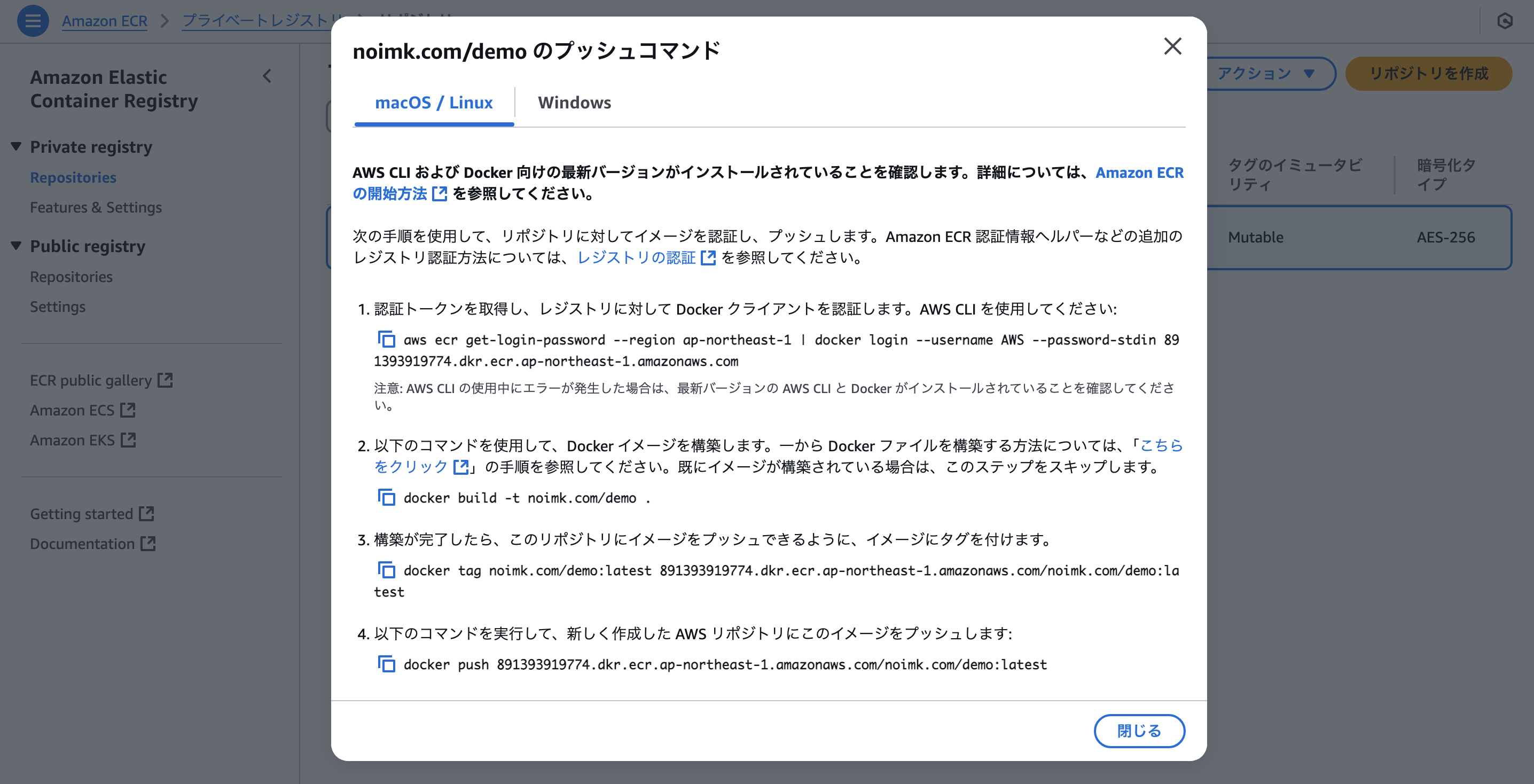The height and width of the screenshot is (784, 1534).
Task: Open Repositories under Private registry
Action: click(73, 177)
